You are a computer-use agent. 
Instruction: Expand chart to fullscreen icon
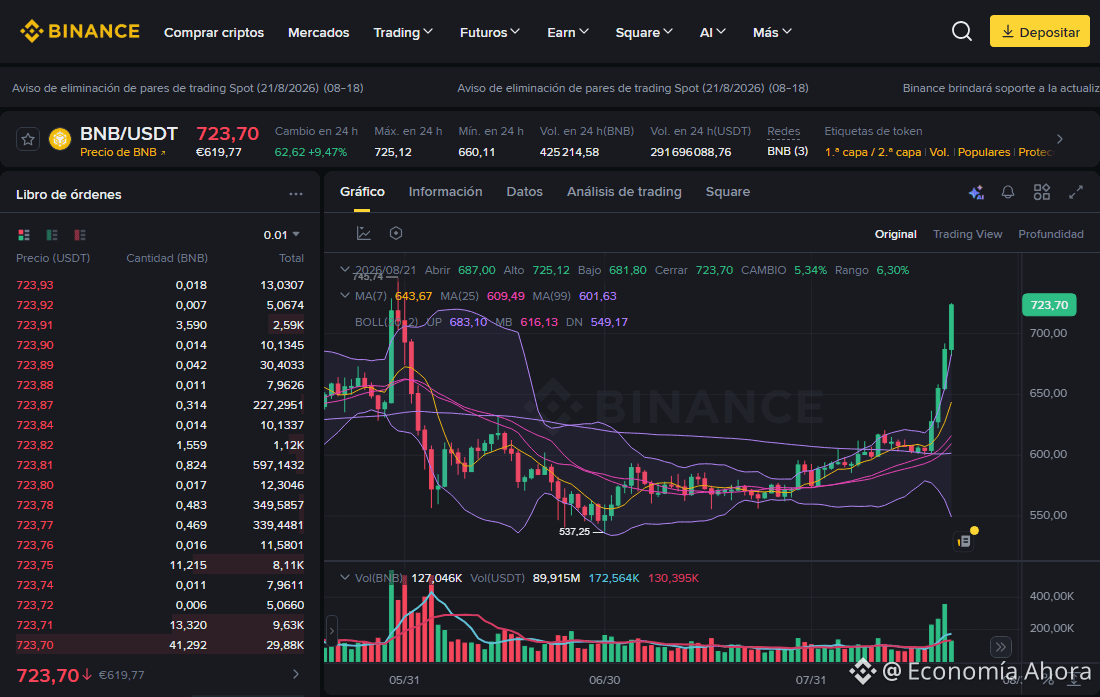(1075, 192)
